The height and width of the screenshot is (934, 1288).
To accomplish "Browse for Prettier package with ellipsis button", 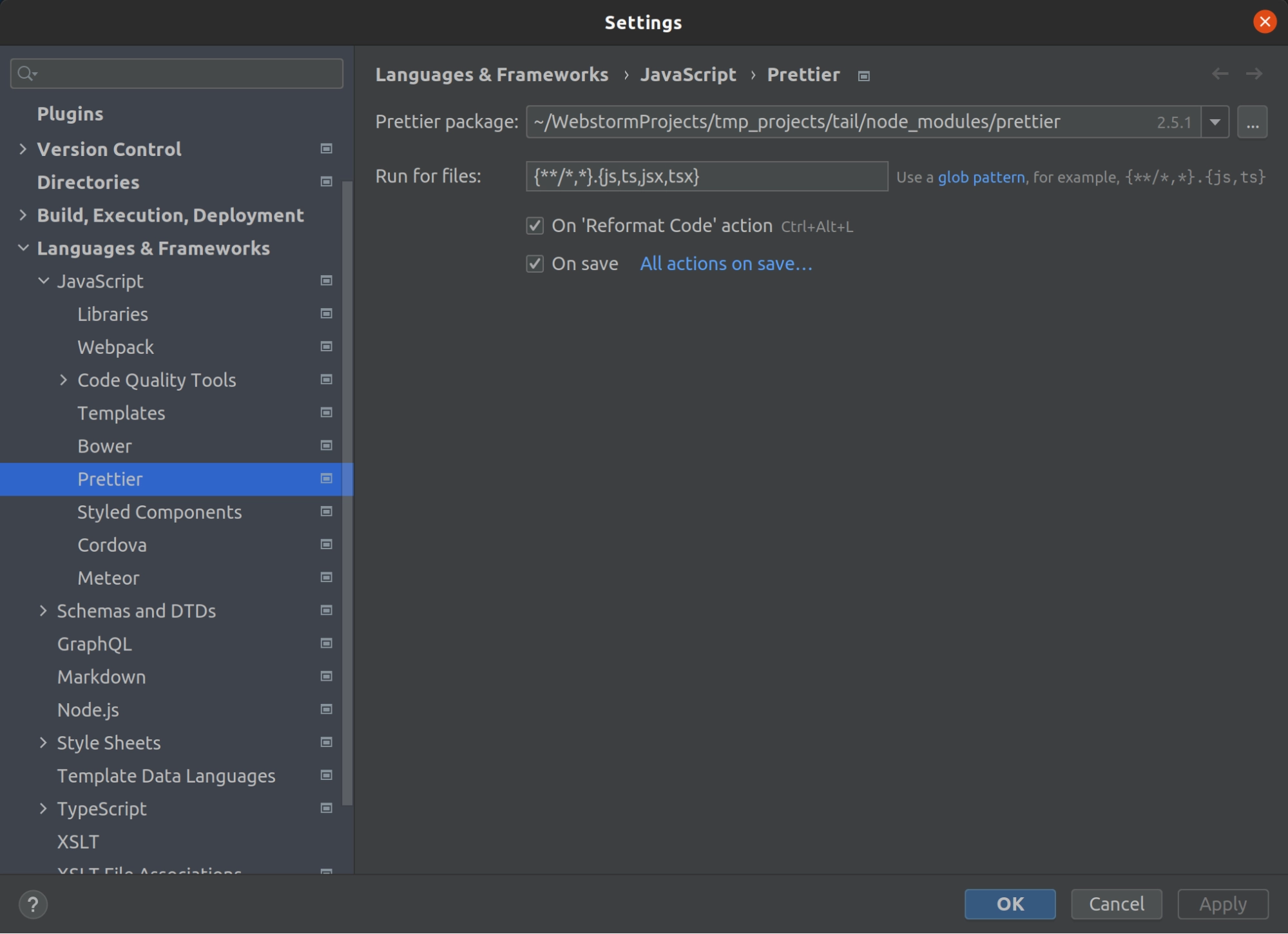I will coord(1252,122).
